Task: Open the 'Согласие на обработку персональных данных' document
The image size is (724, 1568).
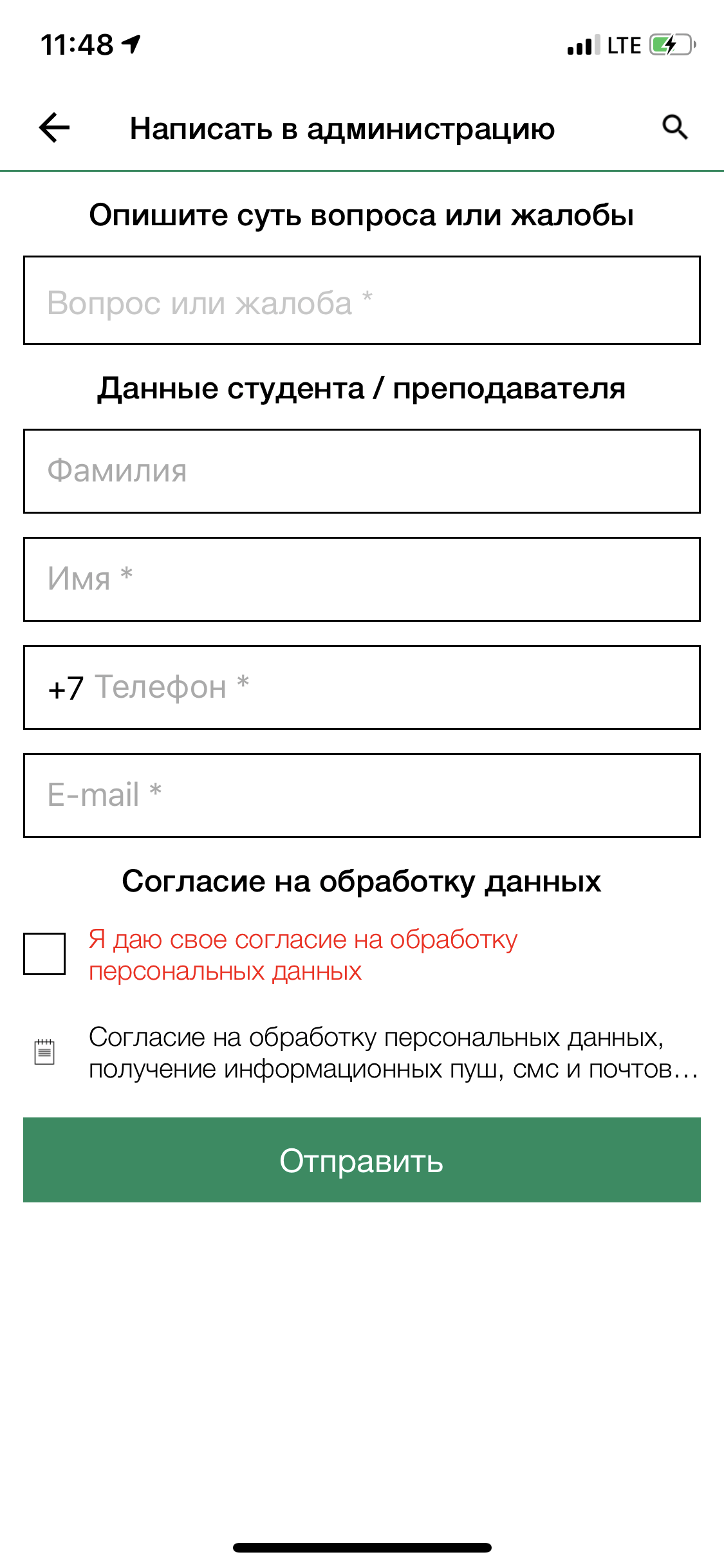Action: pos(393,1053)
